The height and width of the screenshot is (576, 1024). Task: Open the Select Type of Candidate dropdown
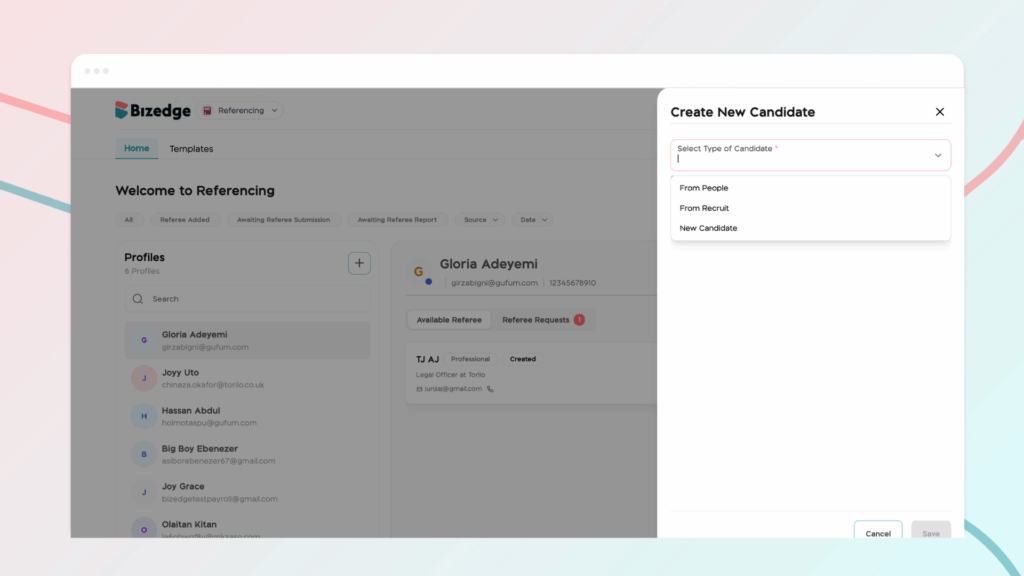tap(810, 155)
